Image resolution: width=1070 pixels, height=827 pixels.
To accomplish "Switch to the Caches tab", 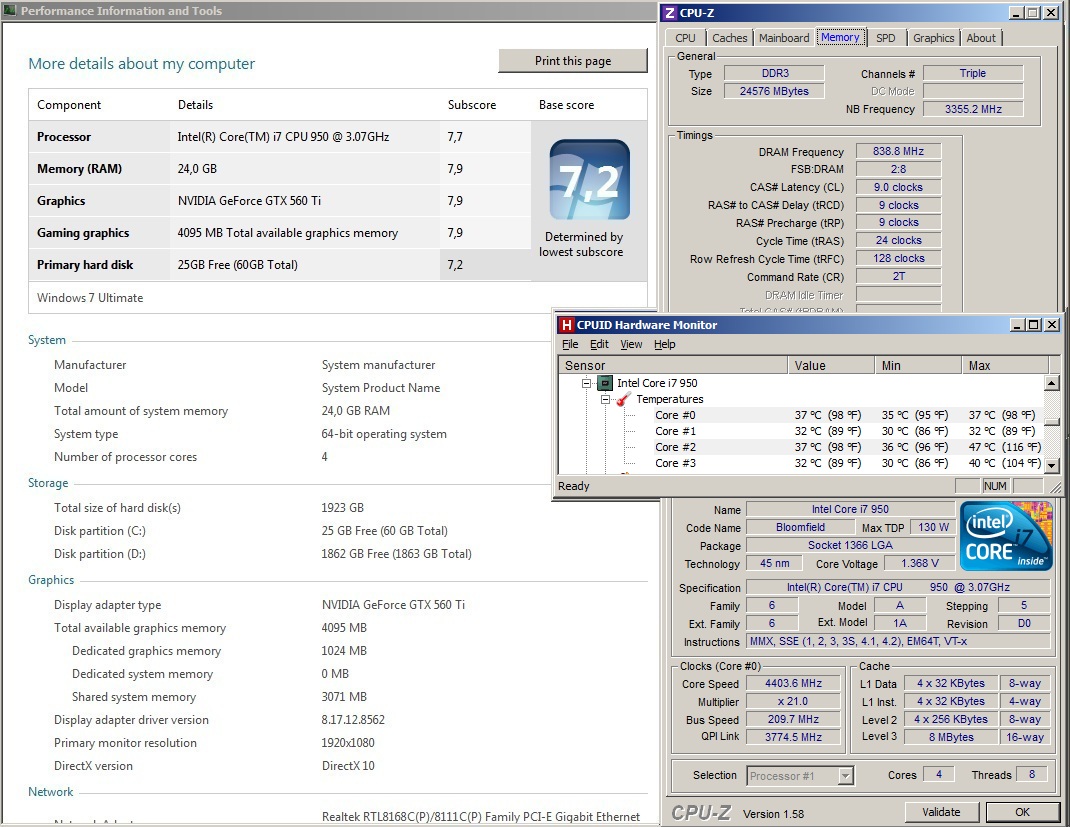I will [x=729, y=38].
